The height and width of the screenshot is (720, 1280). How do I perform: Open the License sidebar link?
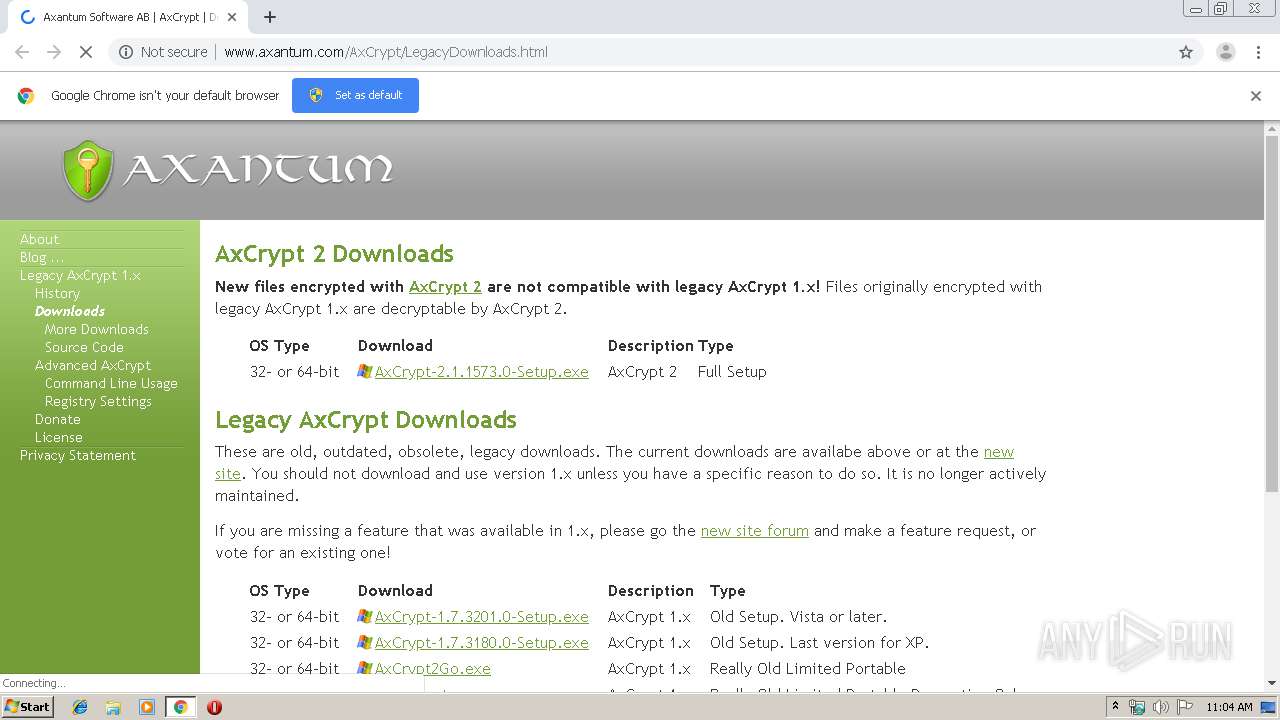[59, 437]
